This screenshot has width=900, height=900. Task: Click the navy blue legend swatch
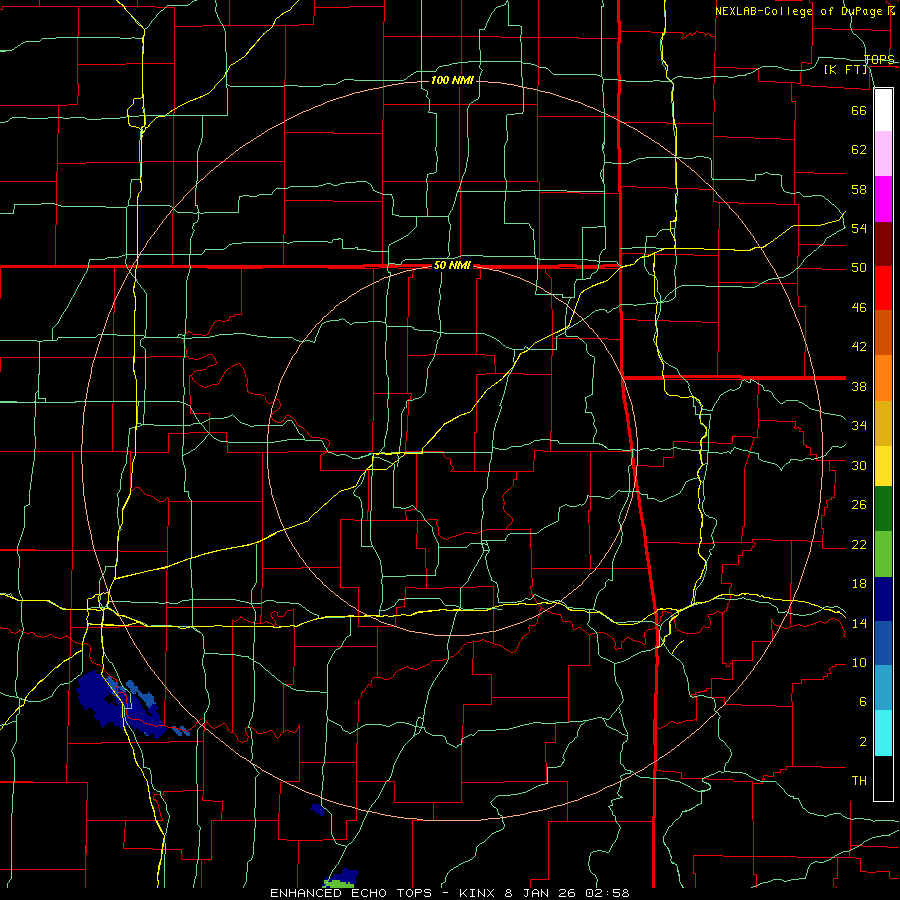(x=883, y=599)
